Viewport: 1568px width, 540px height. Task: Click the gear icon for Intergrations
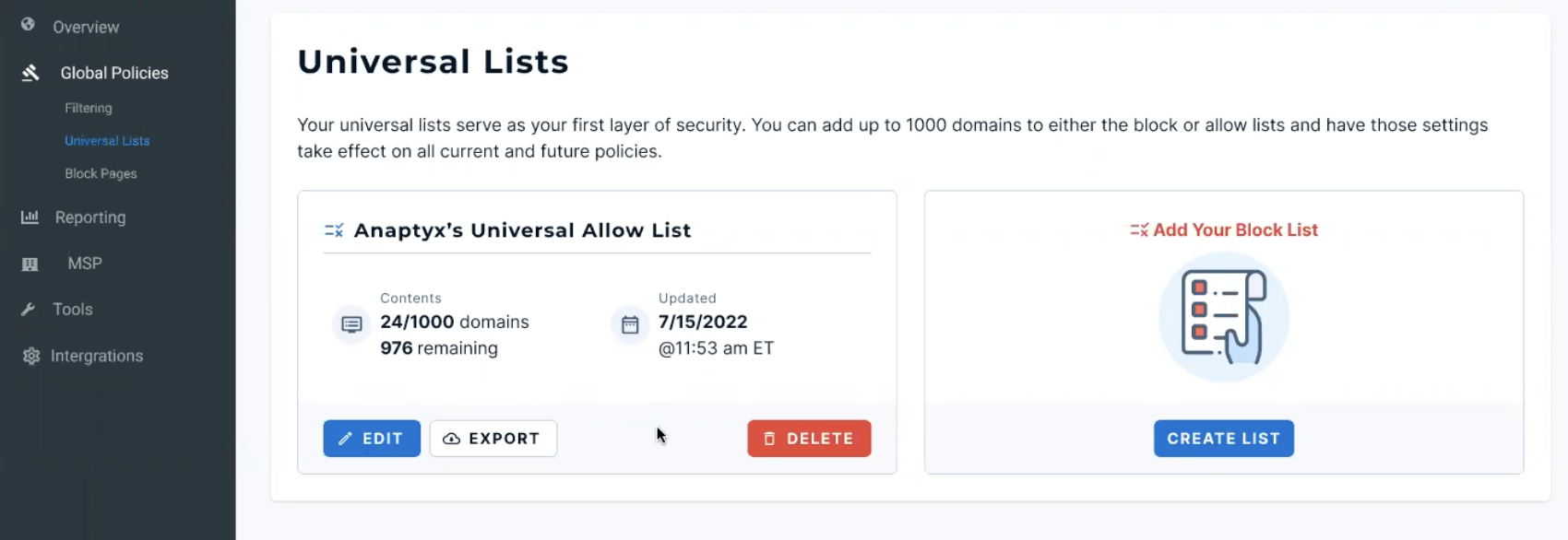[31, 356]
